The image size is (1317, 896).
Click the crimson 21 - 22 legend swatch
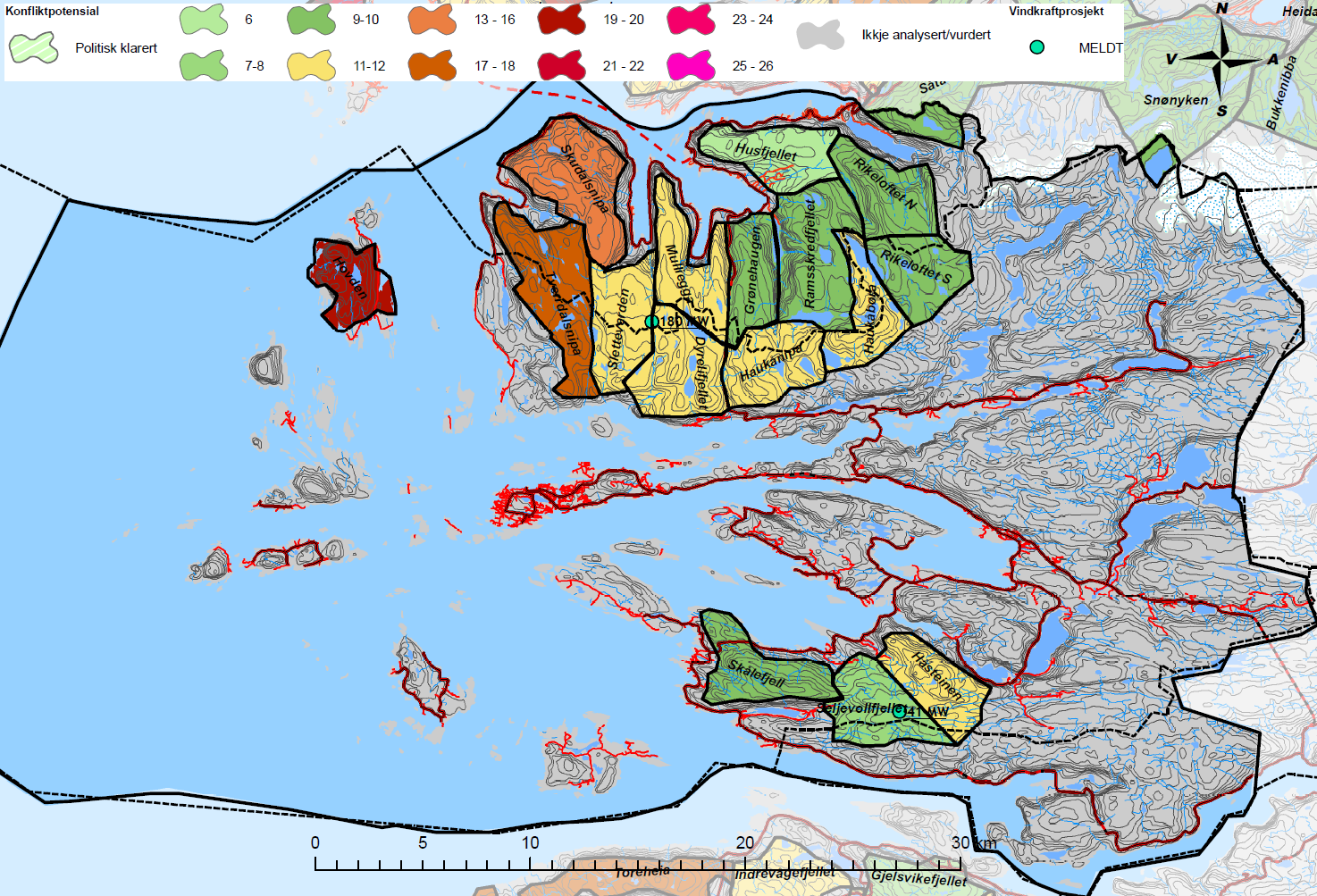[562, 65]
